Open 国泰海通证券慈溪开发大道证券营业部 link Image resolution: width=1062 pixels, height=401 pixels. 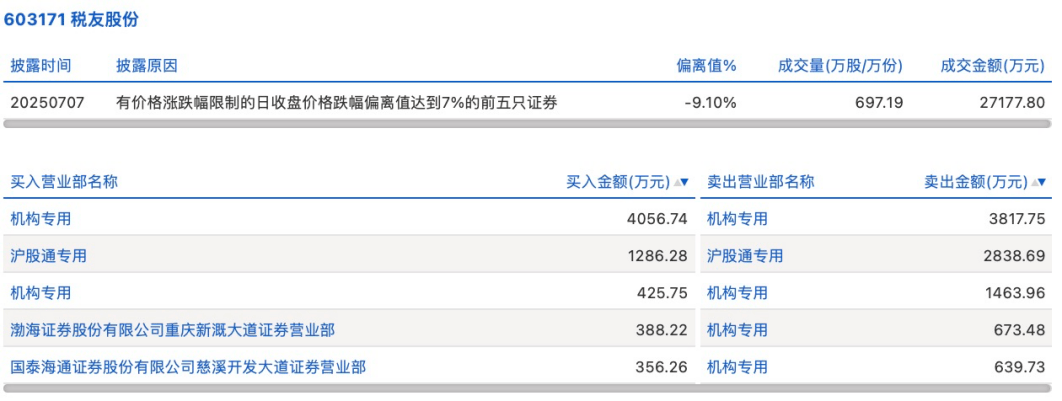point(188,367)
